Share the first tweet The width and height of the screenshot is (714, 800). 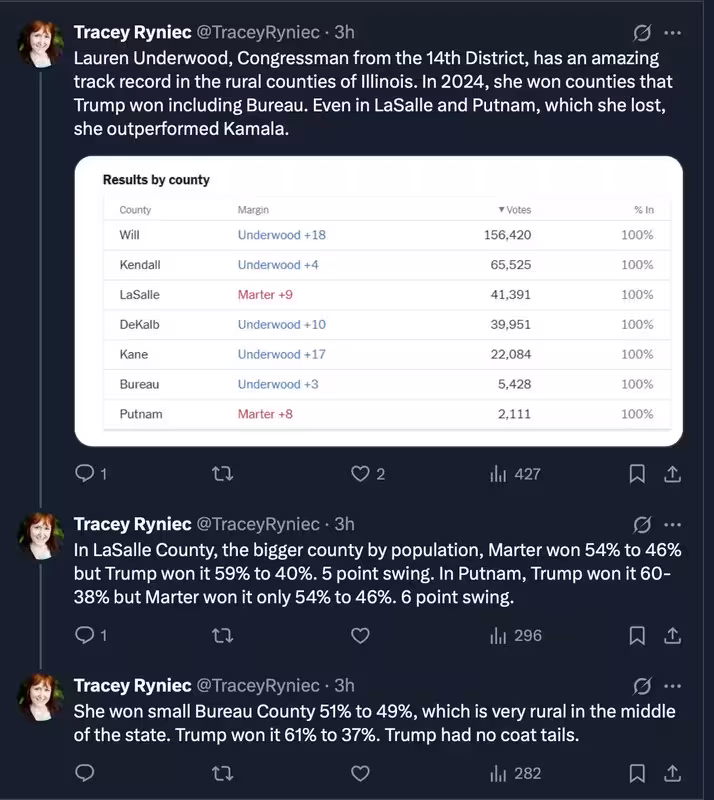click(x=673, y=474)
